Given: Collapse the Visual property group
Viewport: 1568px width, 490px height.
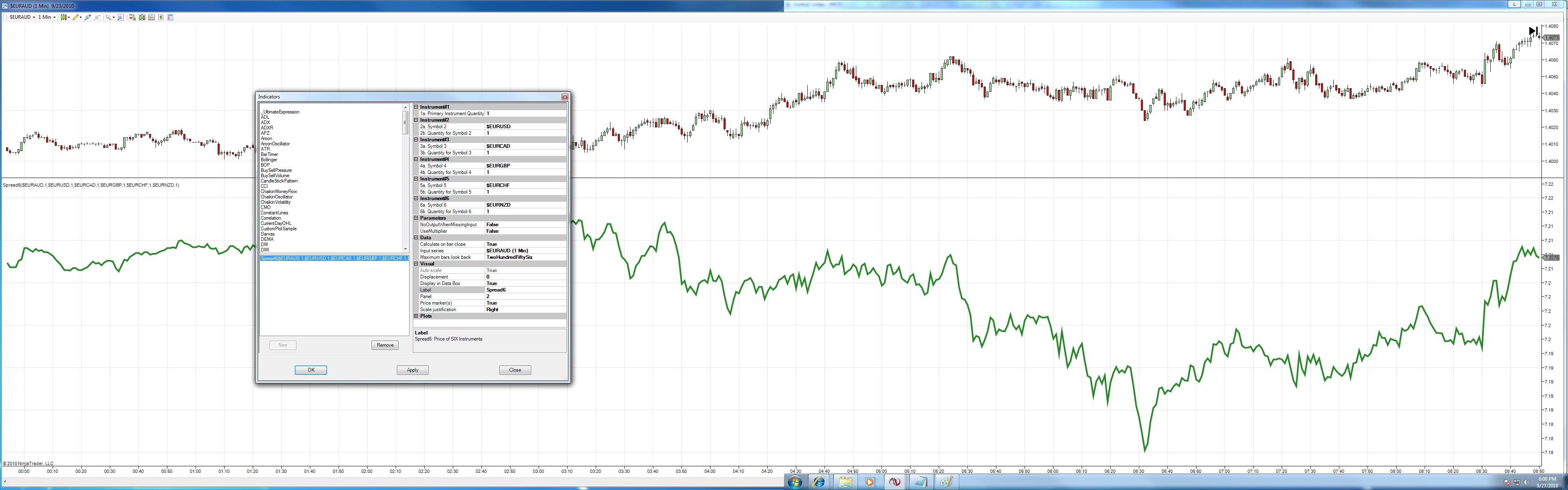Looking at the screenshot, I should point(416,263).
